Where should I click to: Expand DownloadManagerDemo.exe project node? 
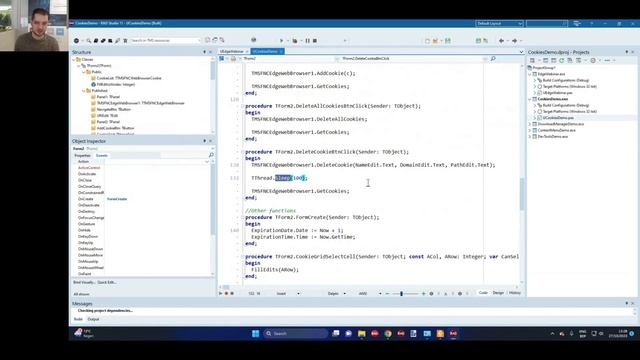(x=530, y=124)
